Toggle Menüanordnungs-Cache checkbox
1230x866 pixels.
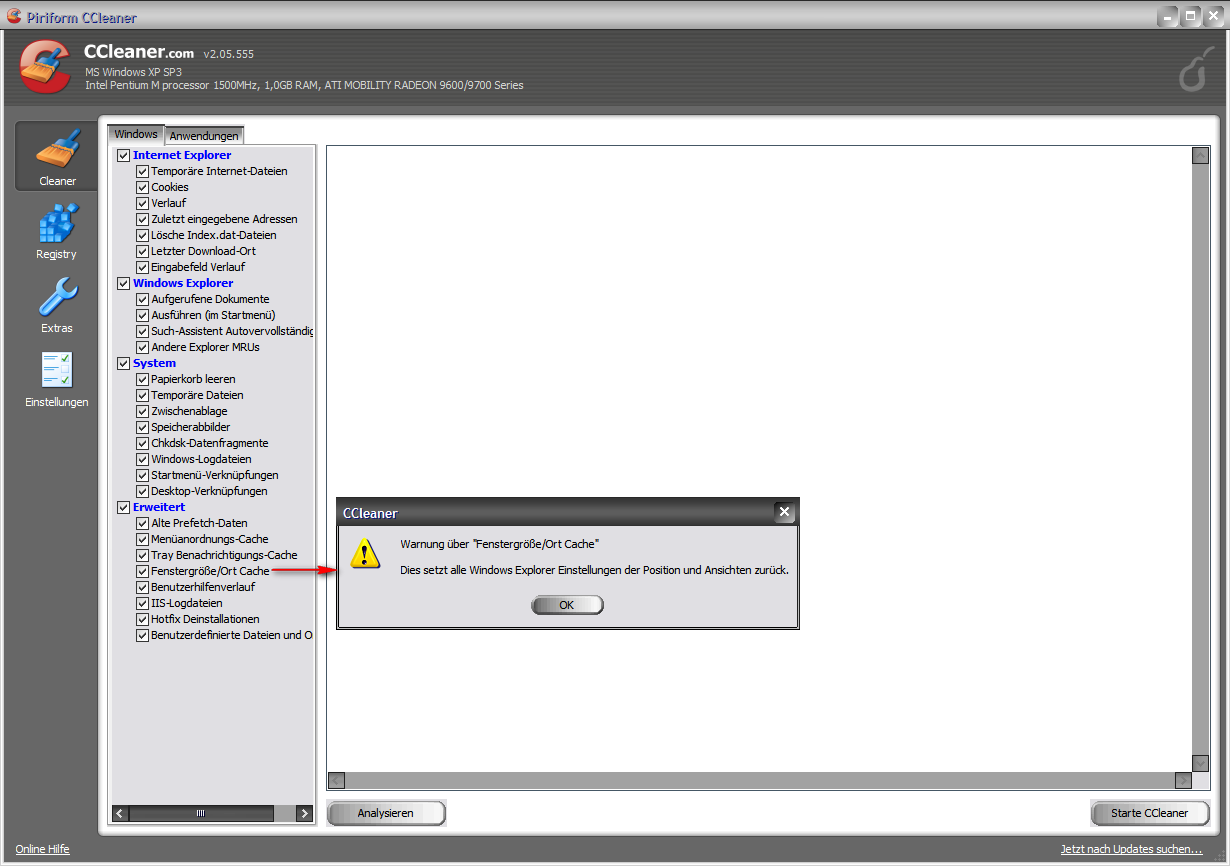[142, 539]
